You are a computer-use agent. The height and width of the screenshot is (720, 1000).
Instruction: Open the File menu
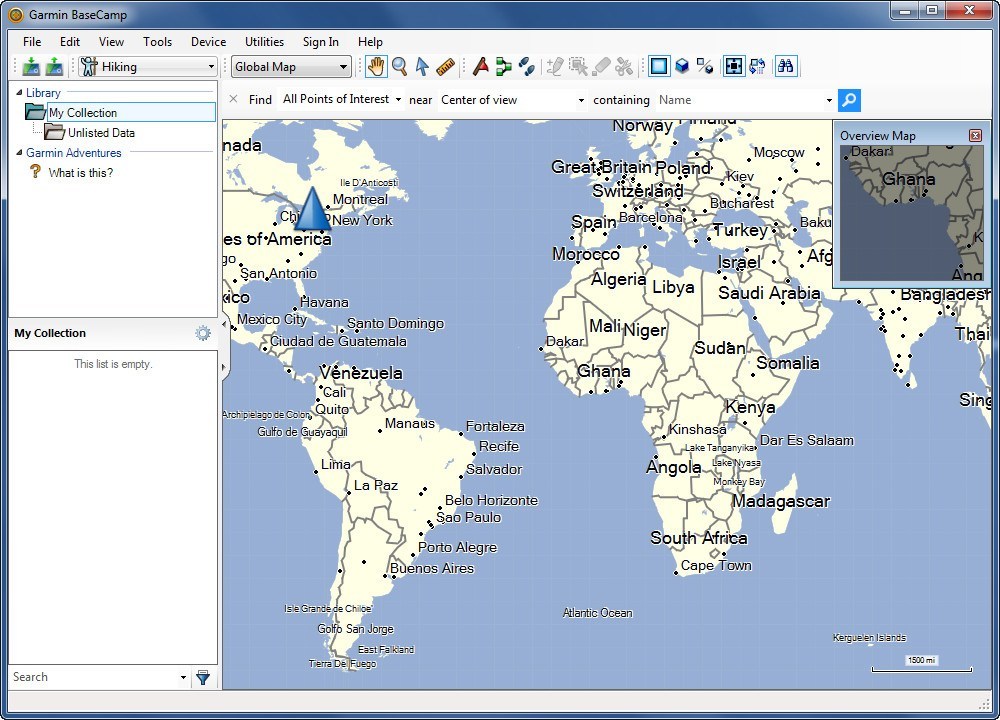pos(32,41)
